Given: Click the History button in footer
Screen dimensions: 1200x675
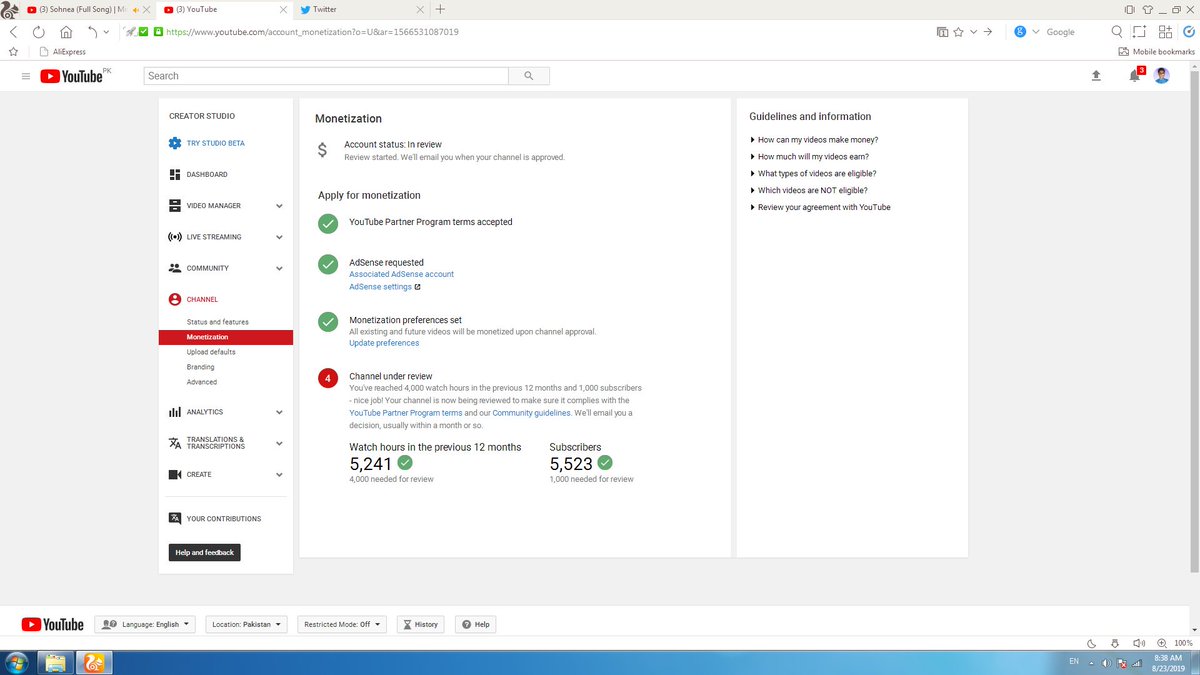Looking at the screenshot, I should [x=420, y=624].
